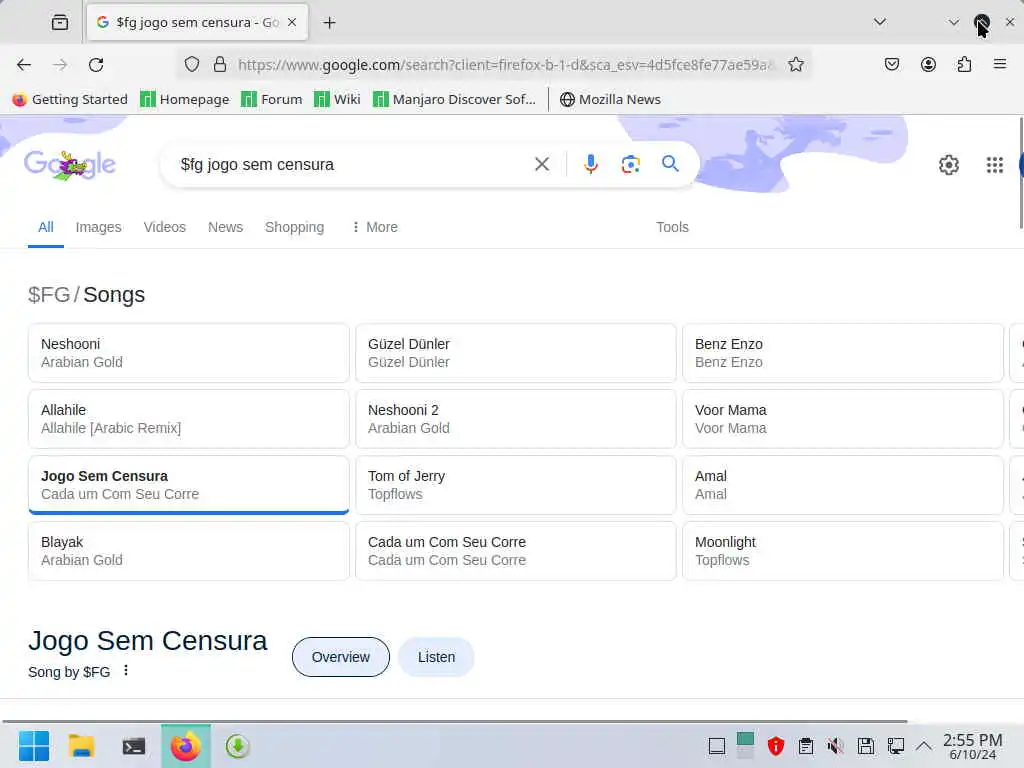Focus the URL address bar
This screenshot has width=1024, height=768.
[506, 65]
